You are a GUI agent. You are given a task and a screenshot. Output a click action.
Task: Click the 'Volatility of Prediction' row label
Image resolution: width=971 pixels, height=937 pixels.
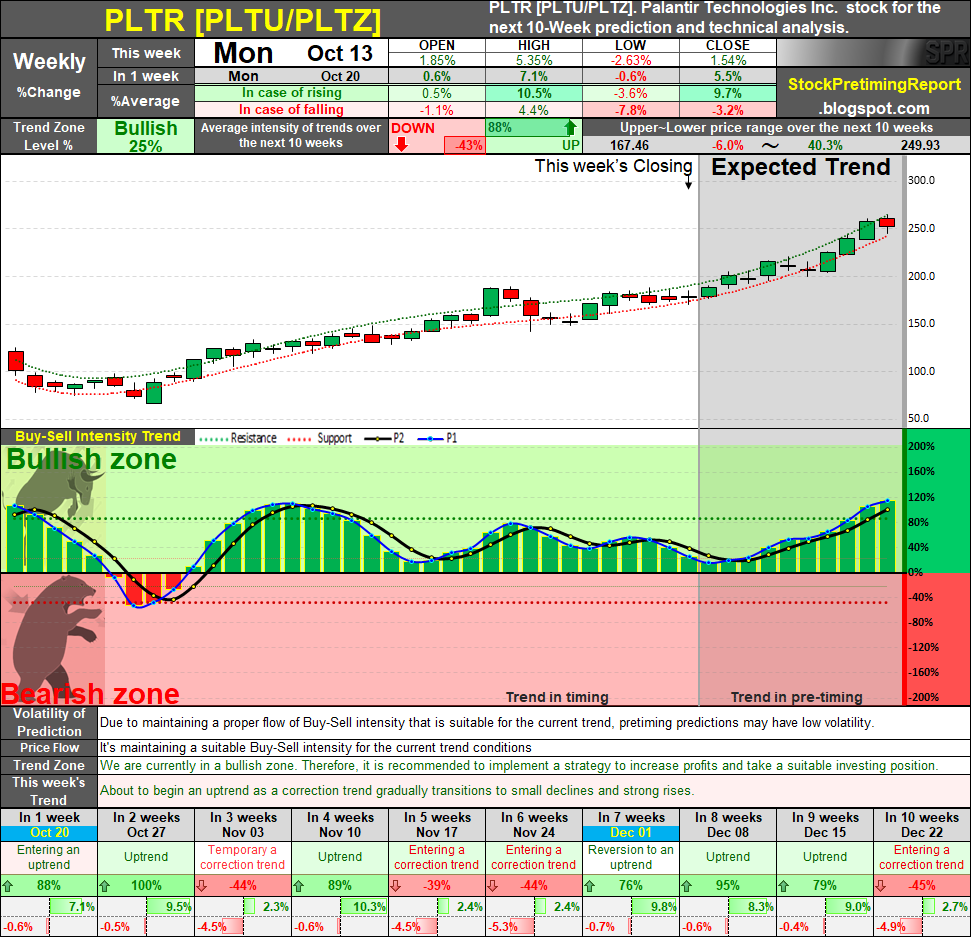[x=49, y=722]
